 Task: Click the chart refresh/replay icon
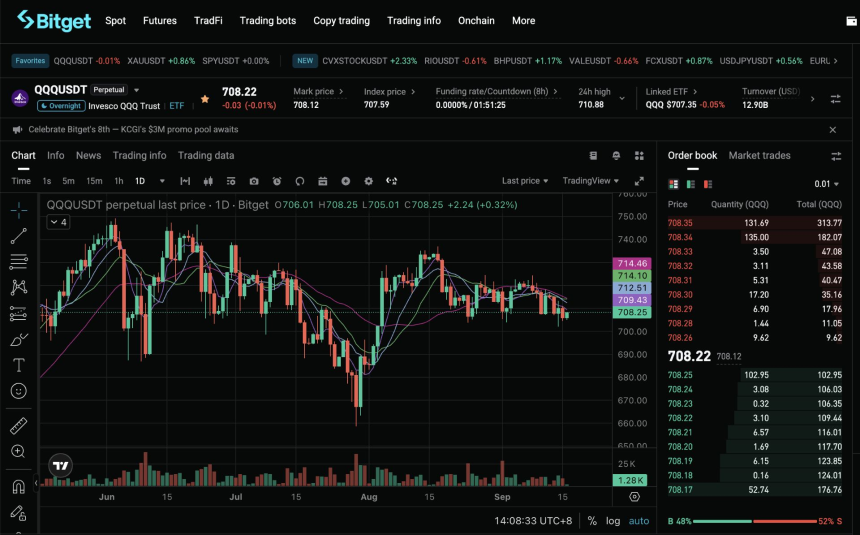click(299, 181)
